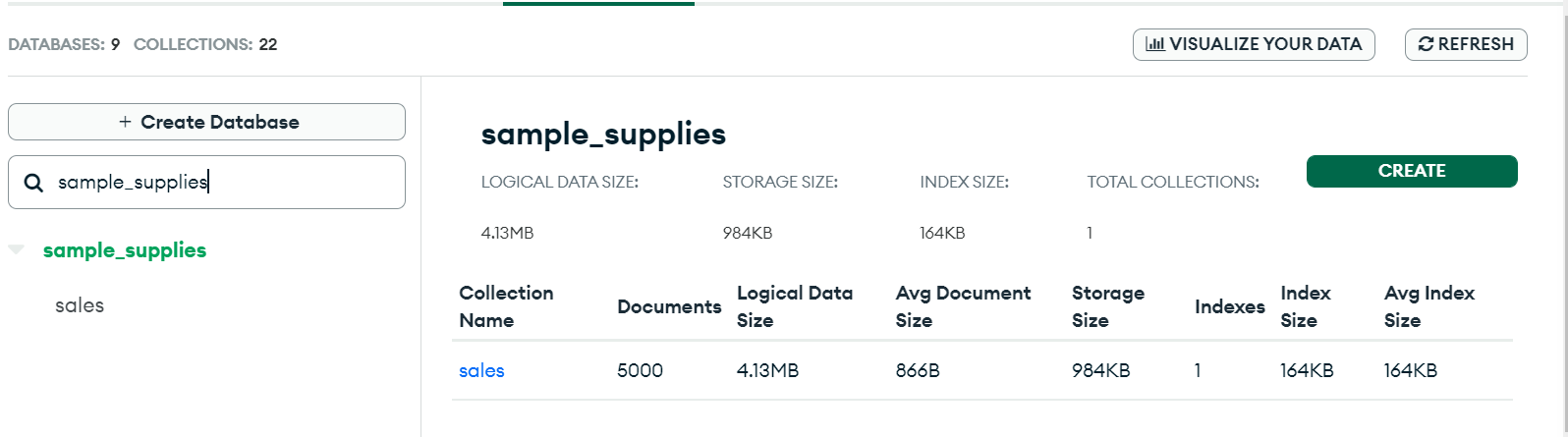The width and height of the screenshot is (1568, 437).
Task: Click the Indexes column header
Action: tap(1229, 306)
